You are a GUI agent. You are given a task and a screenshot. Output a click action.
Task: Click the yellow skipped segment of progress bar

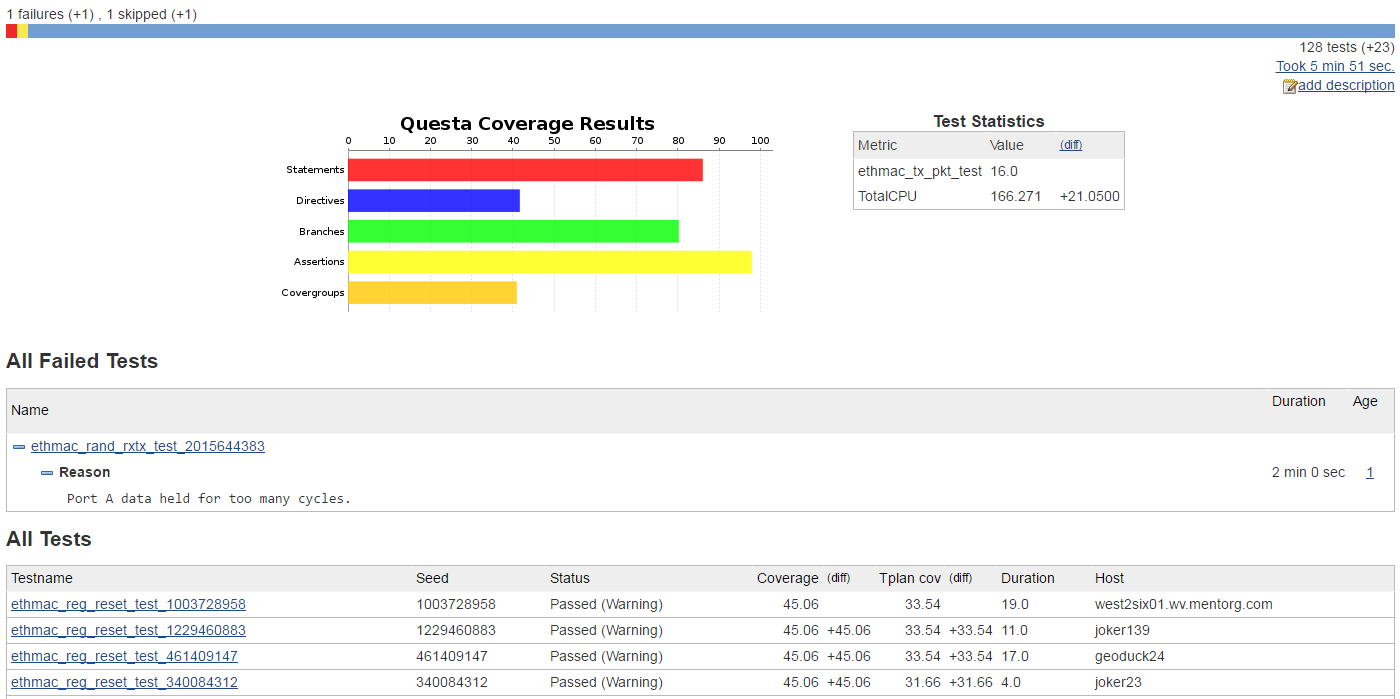(22, 31)
